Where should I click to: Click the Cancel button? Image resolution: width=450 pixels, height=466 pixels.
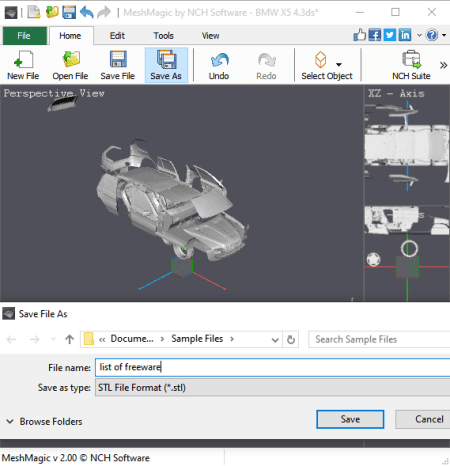(423, 419)
